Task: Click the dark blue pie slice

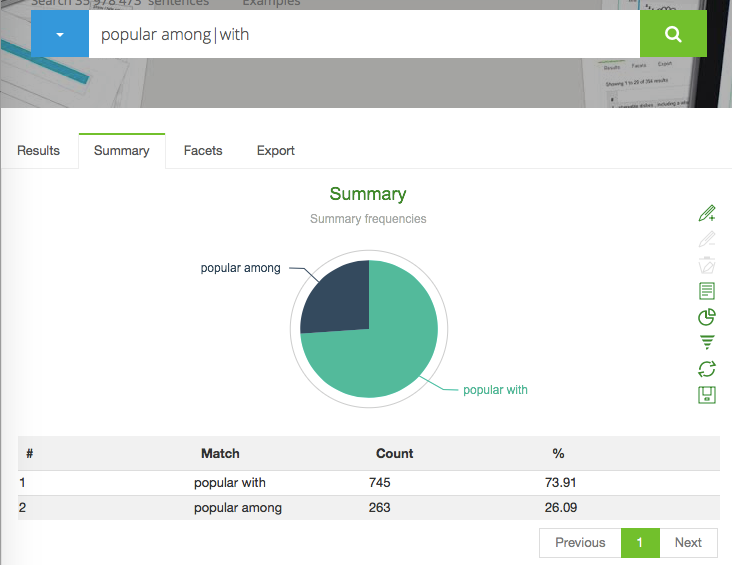Action: click(337, 297)
